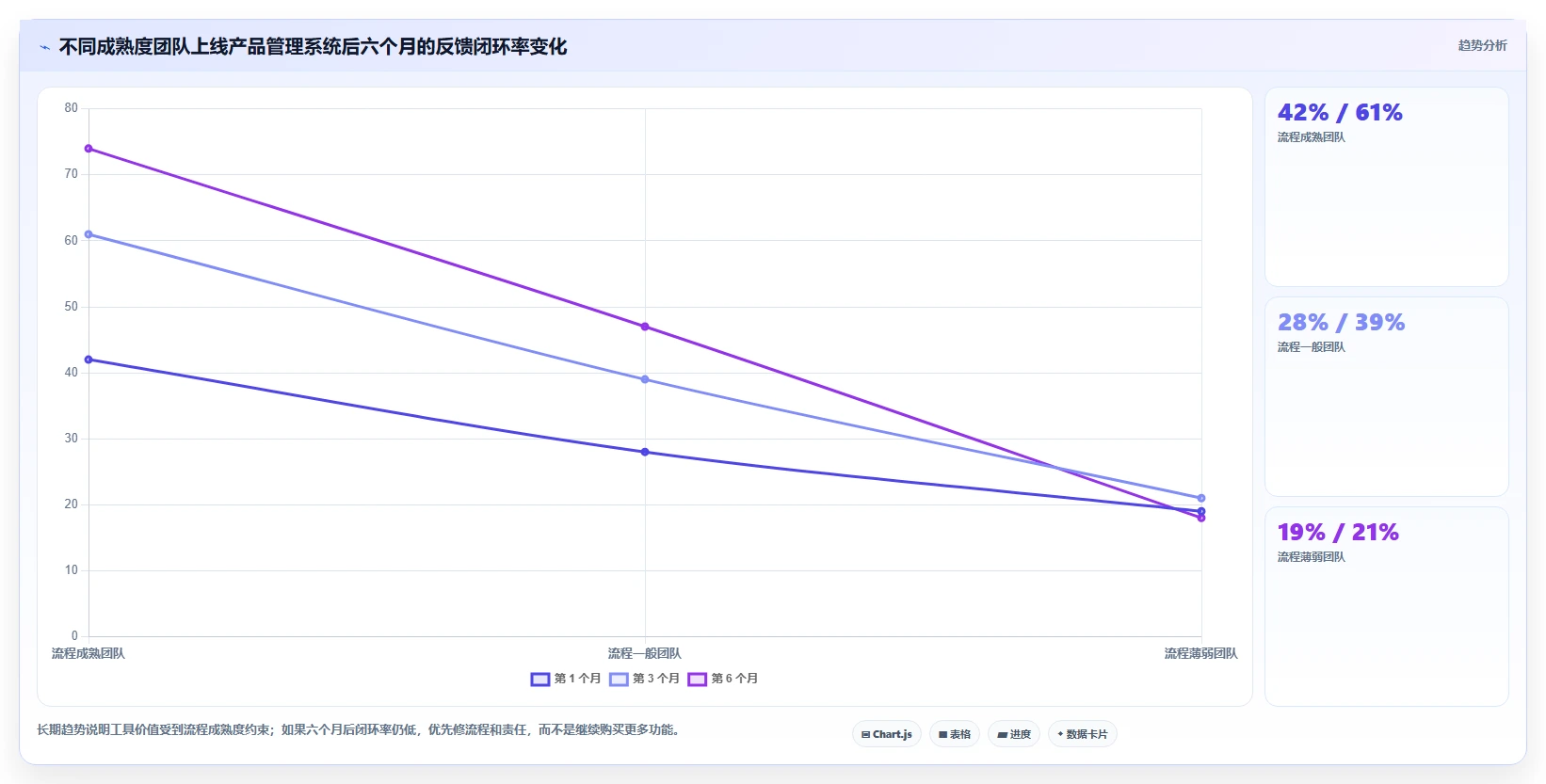Image resolution: width=1546 pixels, height=784 pixels.
Task: Click the 第 6 个月 point at 74
Action: [89, 149]
